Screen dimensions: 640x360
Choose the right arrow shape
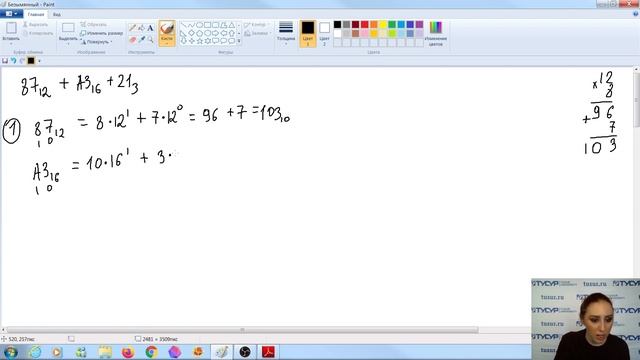click(216, 33)
